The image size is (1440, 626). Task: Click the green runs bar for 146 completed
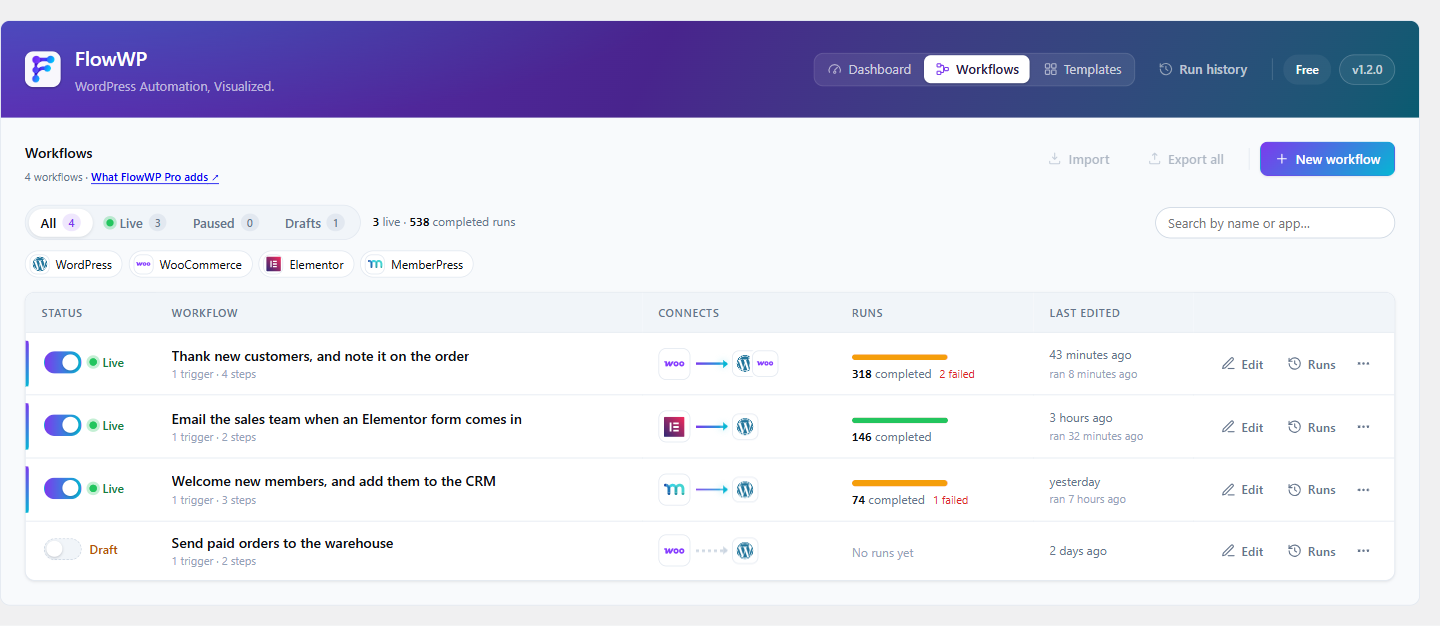pyautogui.click(x=899, y=420)
